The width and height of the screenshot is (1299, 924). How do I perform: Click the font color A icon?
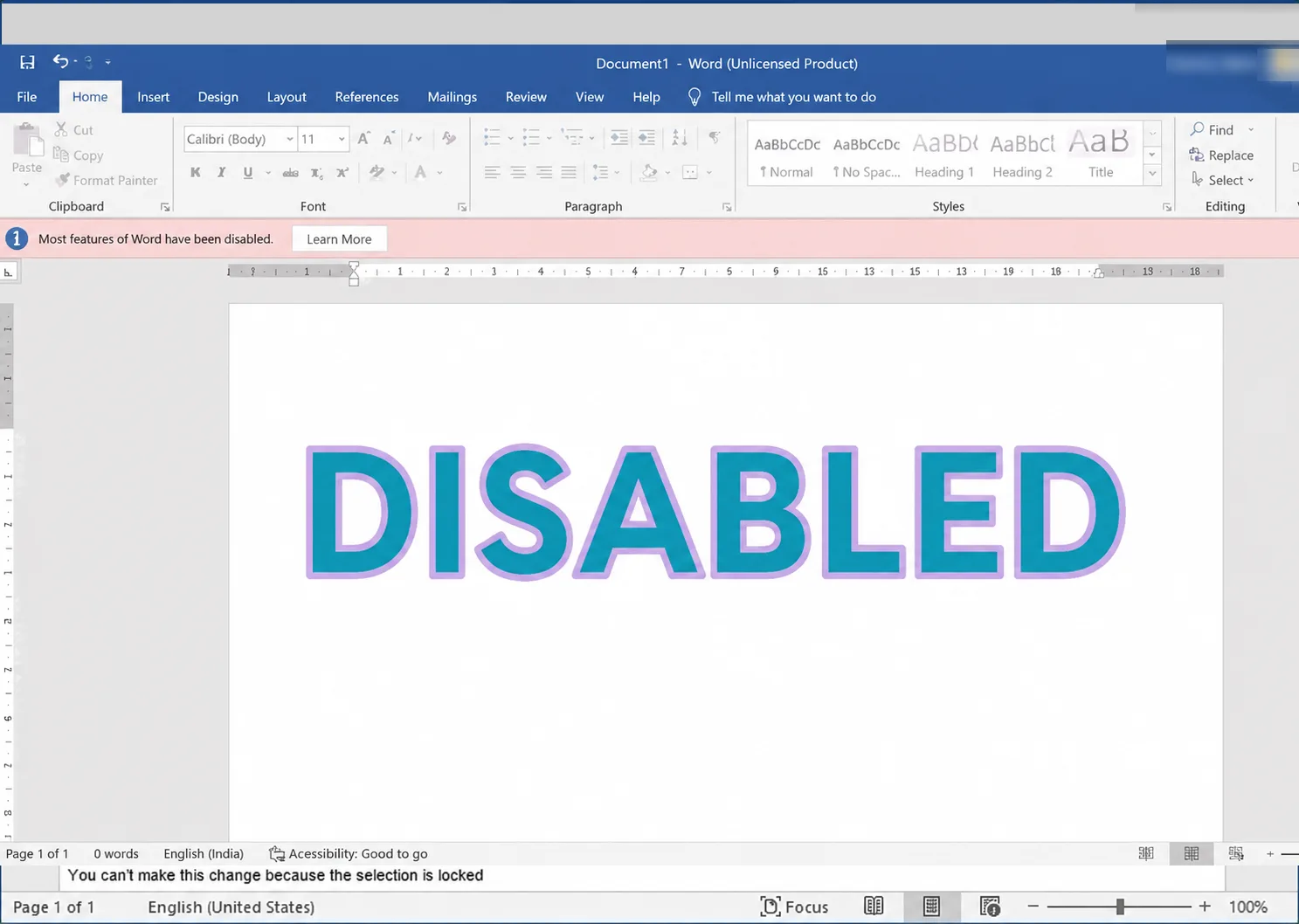(x=421, y=172)
